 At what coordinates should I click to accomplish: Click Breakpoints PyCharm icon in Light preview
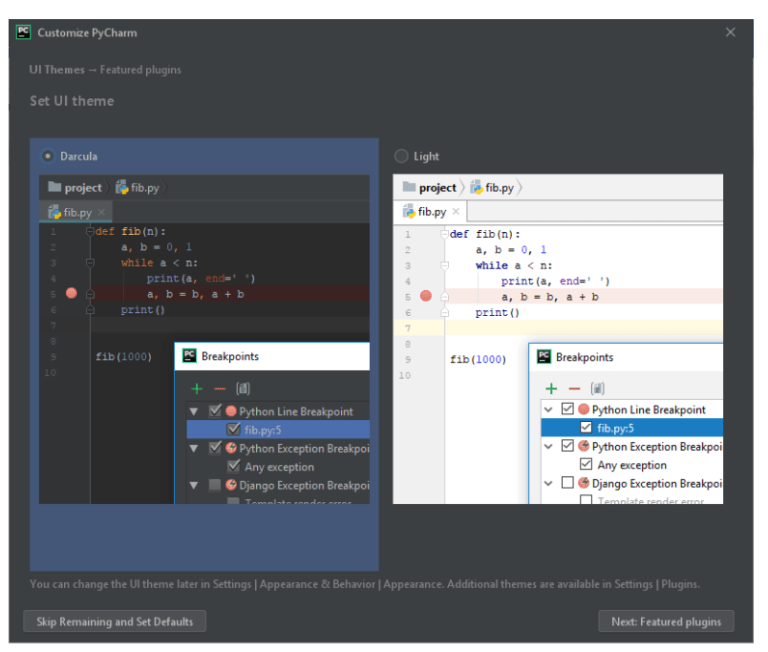[x=544, y=357]
